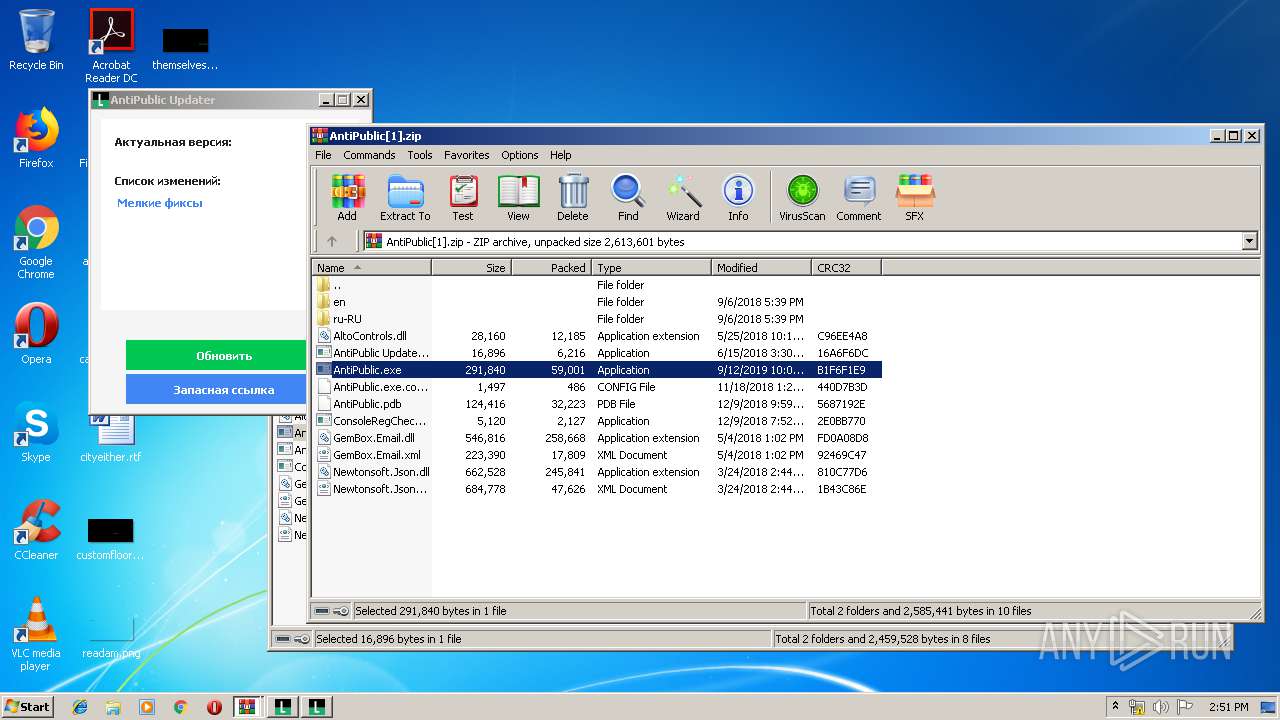
Task: Go up one folder level arrow
Action: [332, 241]
